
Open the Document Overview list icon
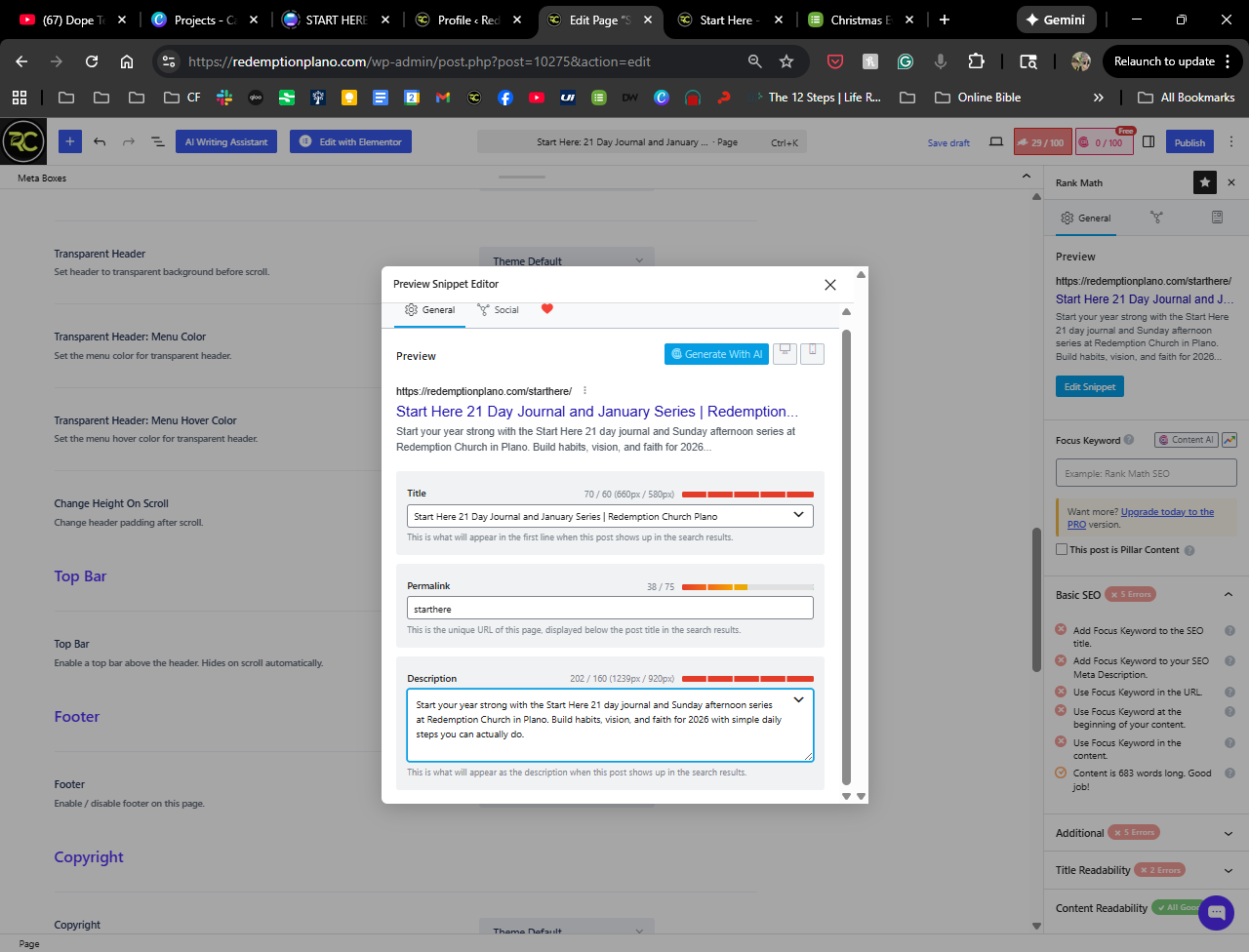157,141
